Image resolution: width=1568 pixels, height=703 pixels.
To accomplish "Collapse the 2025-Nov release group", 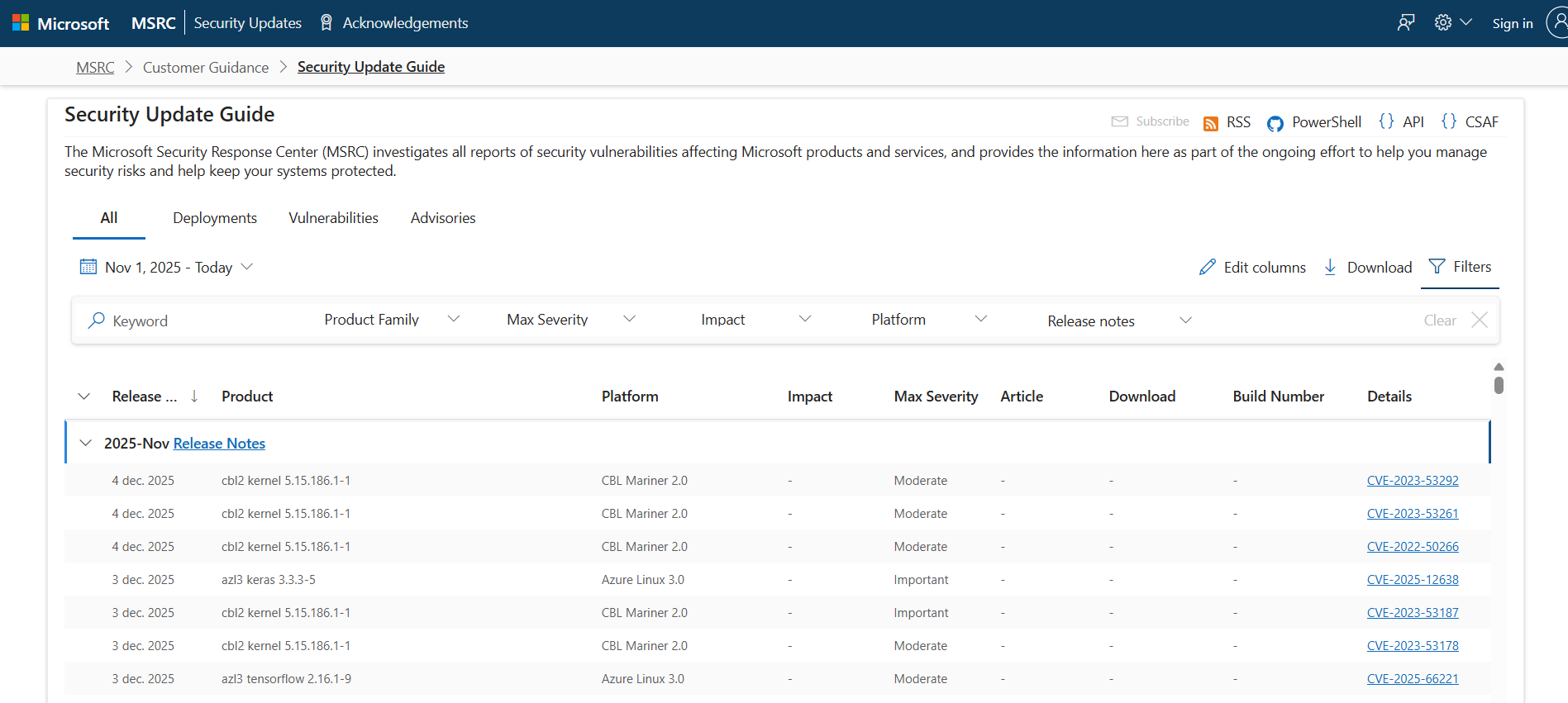I will (x=85, y=444).
